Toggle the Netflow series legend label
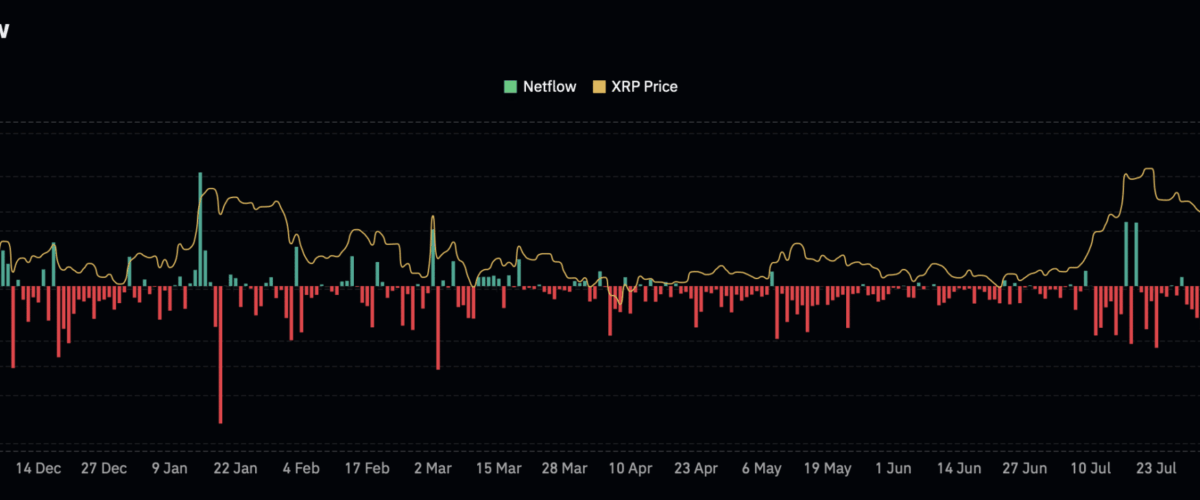The width and height of the screenshot is (1200, 500). click(x=549, y=87)
